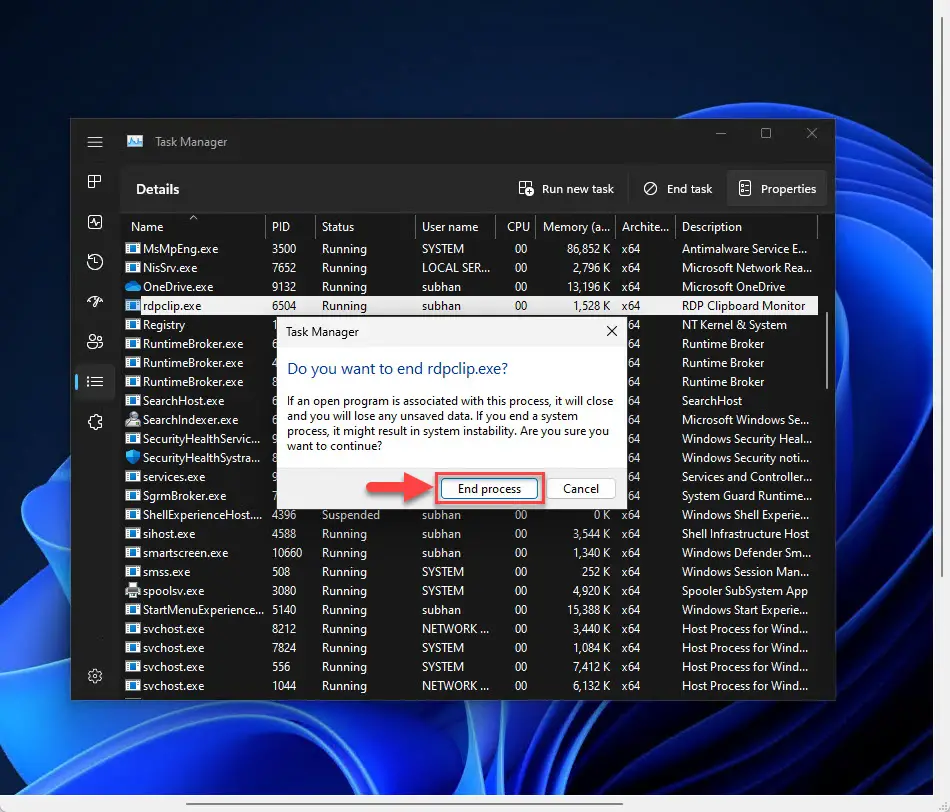Close the confirmation dialog with X
Image resolution: width=950 pixels, height=812 pixels.
[612, 331]
